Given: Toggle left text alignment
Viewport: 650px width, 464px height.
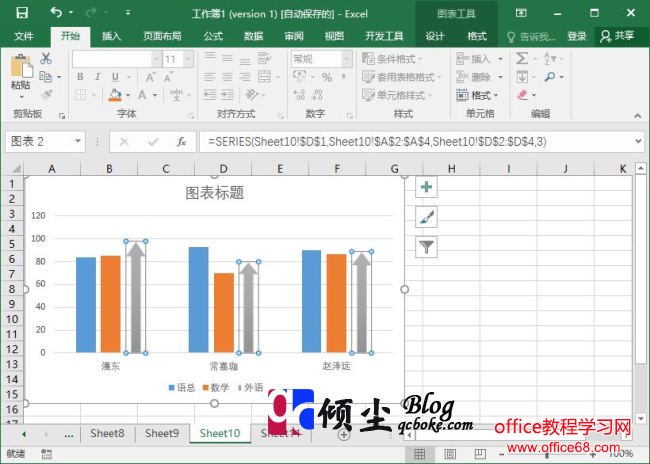Looking at the screenshot, I should point(209,77).
